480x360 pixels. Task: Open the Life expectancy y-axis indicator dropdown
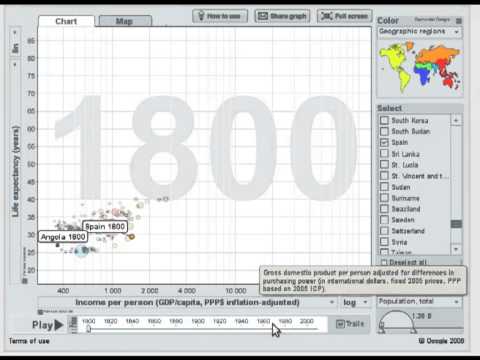[15, 172]
